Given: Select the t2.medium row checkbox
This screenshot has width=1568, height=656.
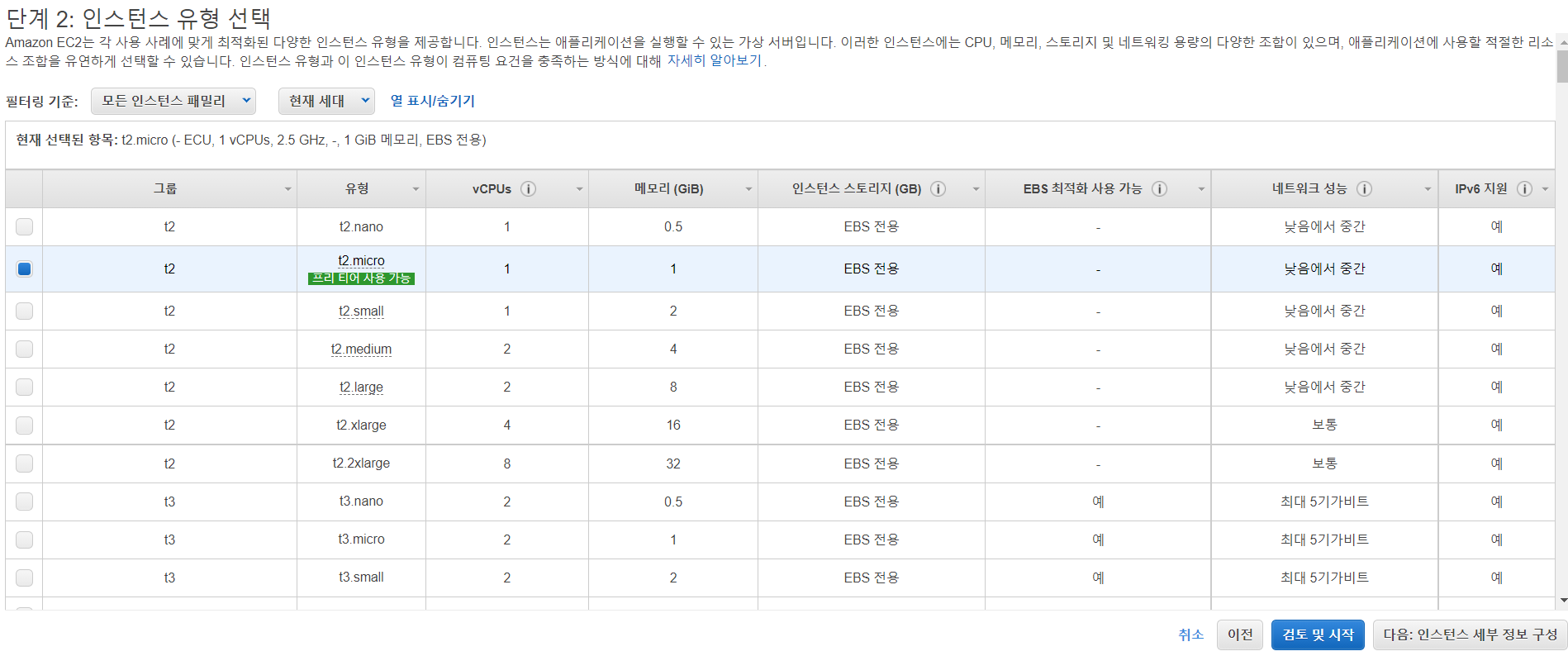Looking at the screenshot, I should (25, 349).
